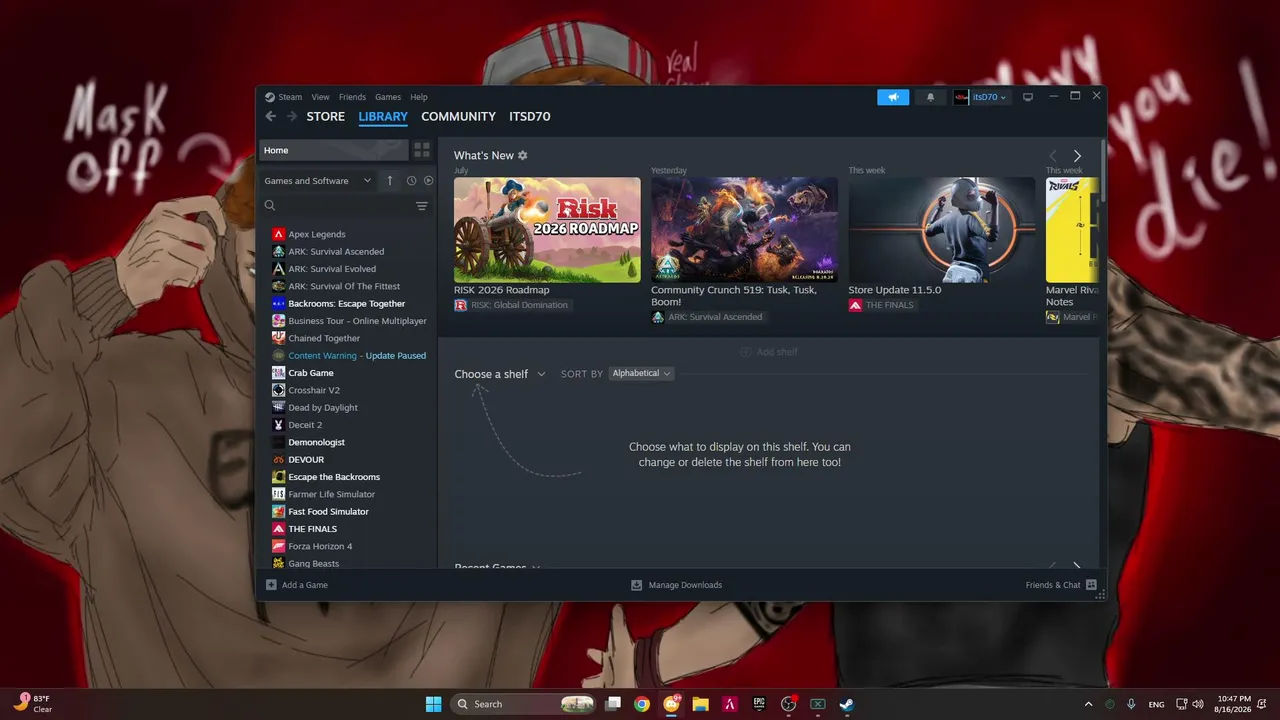Open File Explorer from the taskbar
The image size is (1280, 720).
[x=700, y=704]
